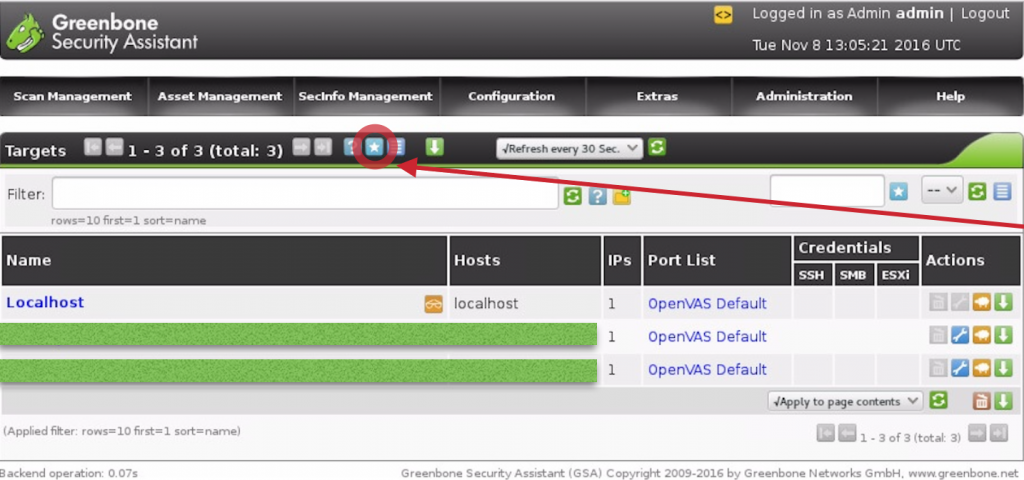Switch filter using green icon beside the -- dropdown

(x=977, y=191)
